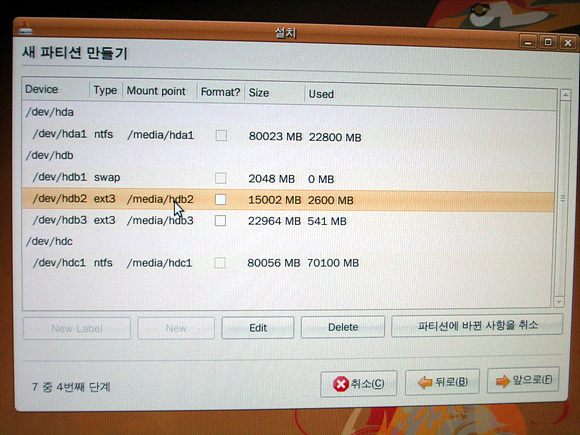
Task: Click the 22800 MB used value
Action: click(335, 138)
